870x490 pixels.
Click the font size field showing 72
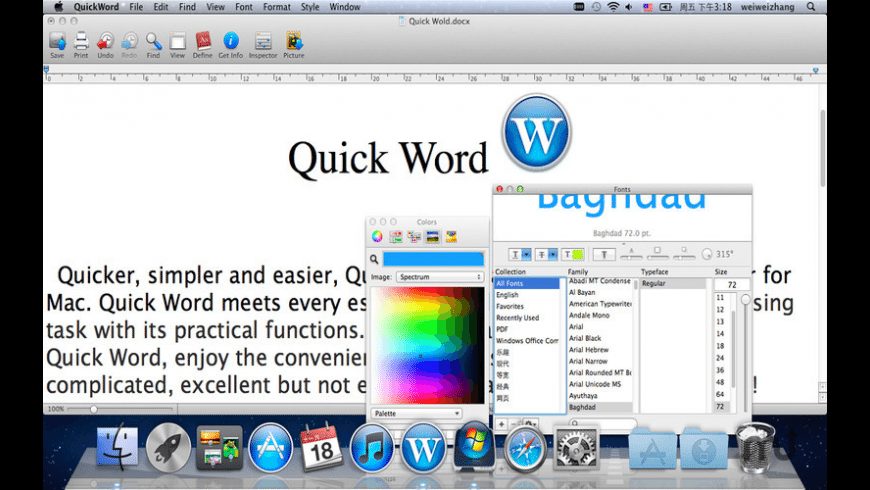click(x=732, y=285)
